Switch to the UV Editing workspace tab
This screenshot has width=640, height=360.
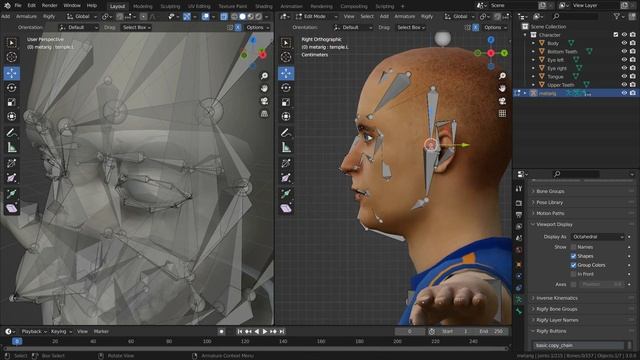click(x=199, y=6)
